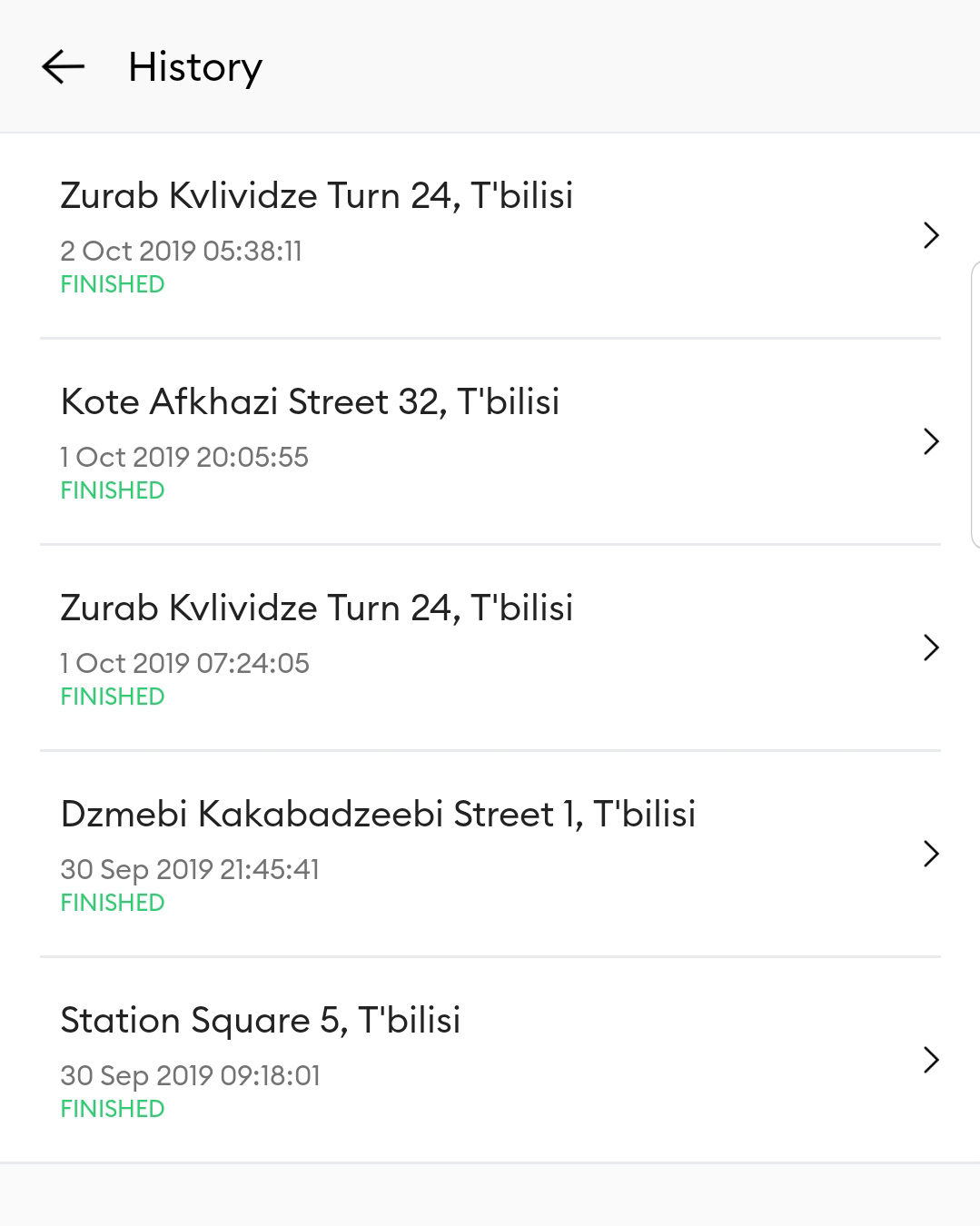Tap the 1 Oct 2019 20:05:55 timestamp
The height and width of the screenshot is (1226, 980).
point(184,457)
